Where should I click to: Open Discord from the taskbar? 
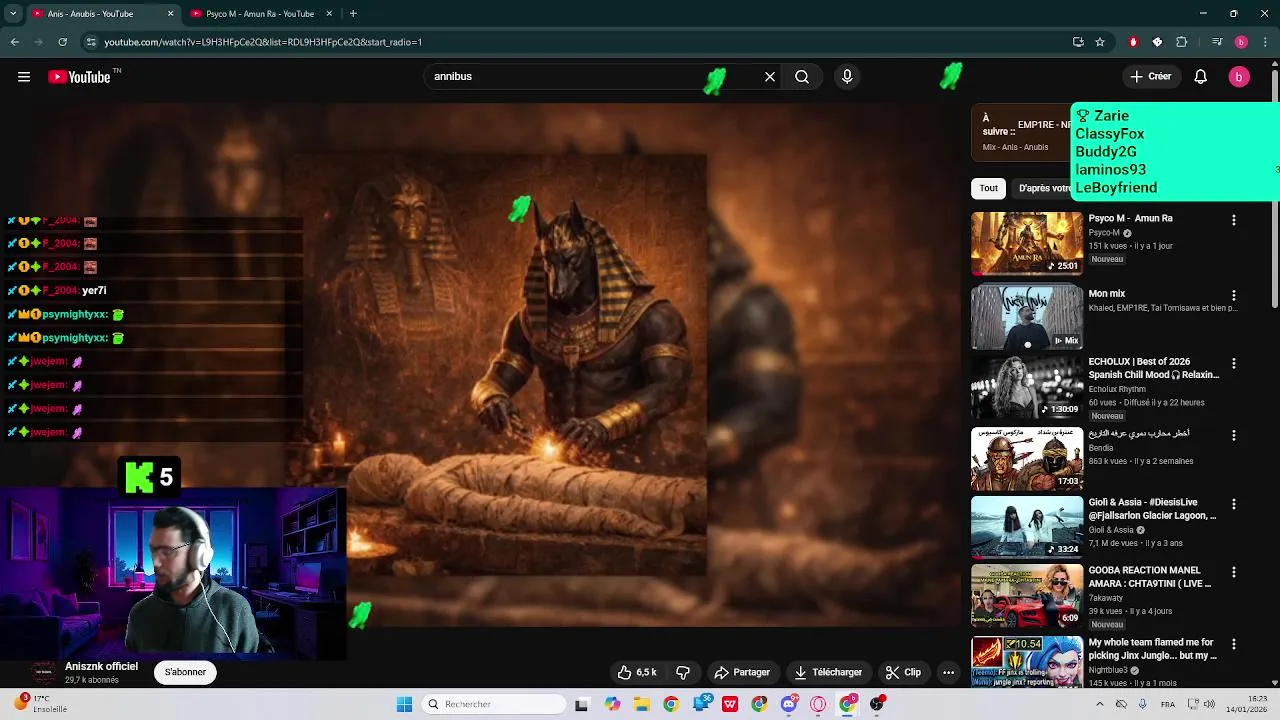point(789,705)
